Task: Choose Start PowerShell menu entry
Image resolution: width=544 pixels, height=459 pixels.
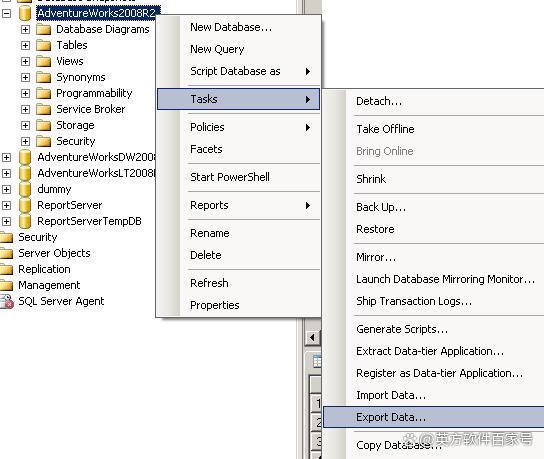Action: tap(238, 177)
